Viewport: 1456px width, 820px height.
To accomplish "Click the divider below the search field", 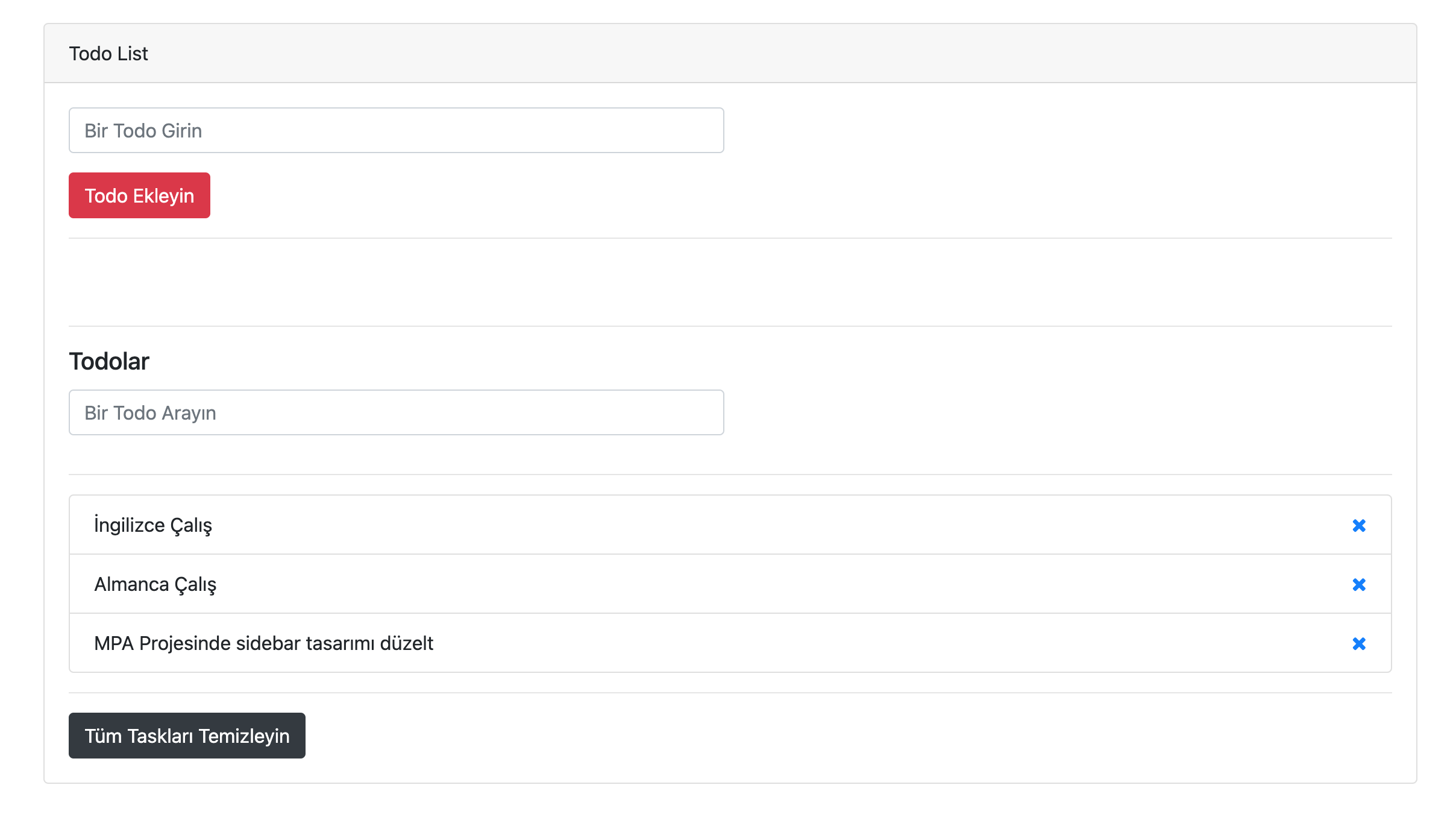I will [x=729, y=475].
